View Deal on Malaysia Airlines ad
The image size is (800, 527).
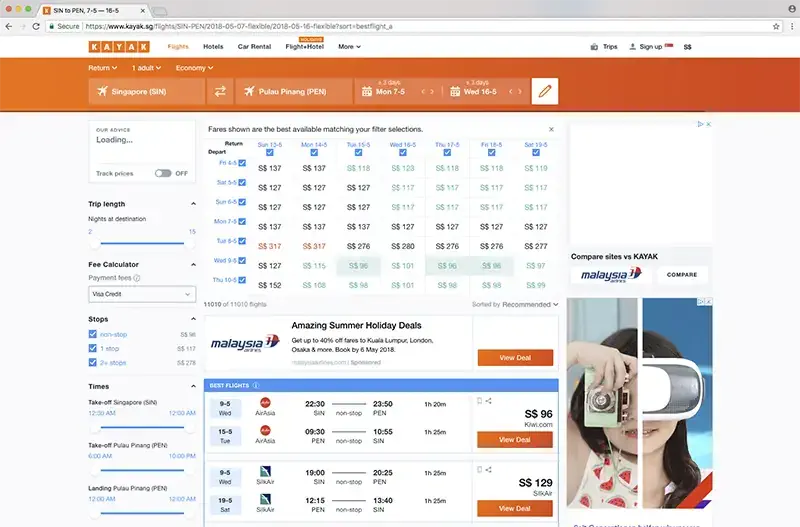point(515,358)
